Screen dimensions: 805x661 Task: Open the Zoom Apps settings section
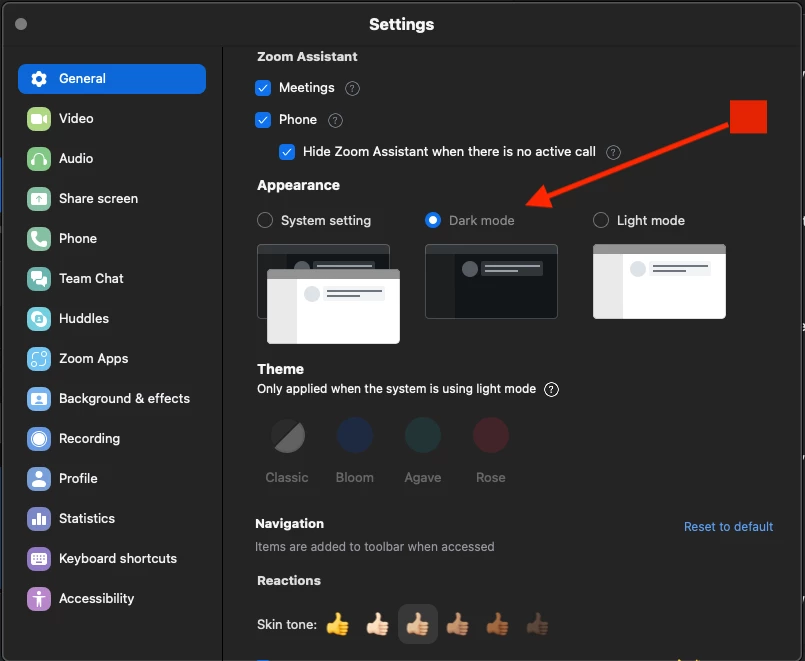(112, 359)
